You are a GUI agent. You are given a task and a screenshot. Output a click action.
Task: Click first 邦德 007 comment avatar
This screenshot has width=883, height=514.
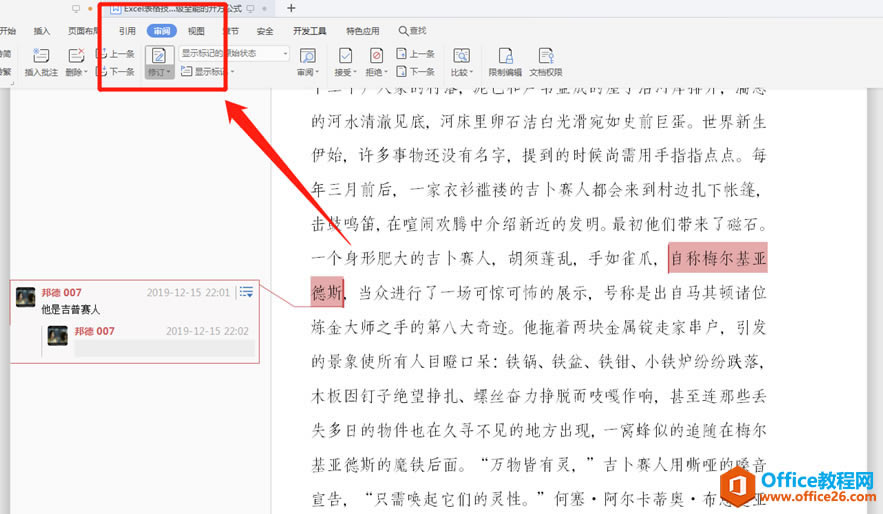25,297
